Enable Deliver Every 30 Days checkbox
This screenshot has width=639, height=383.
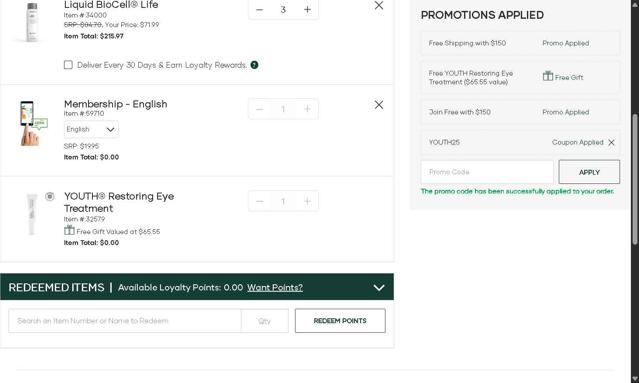68,65
